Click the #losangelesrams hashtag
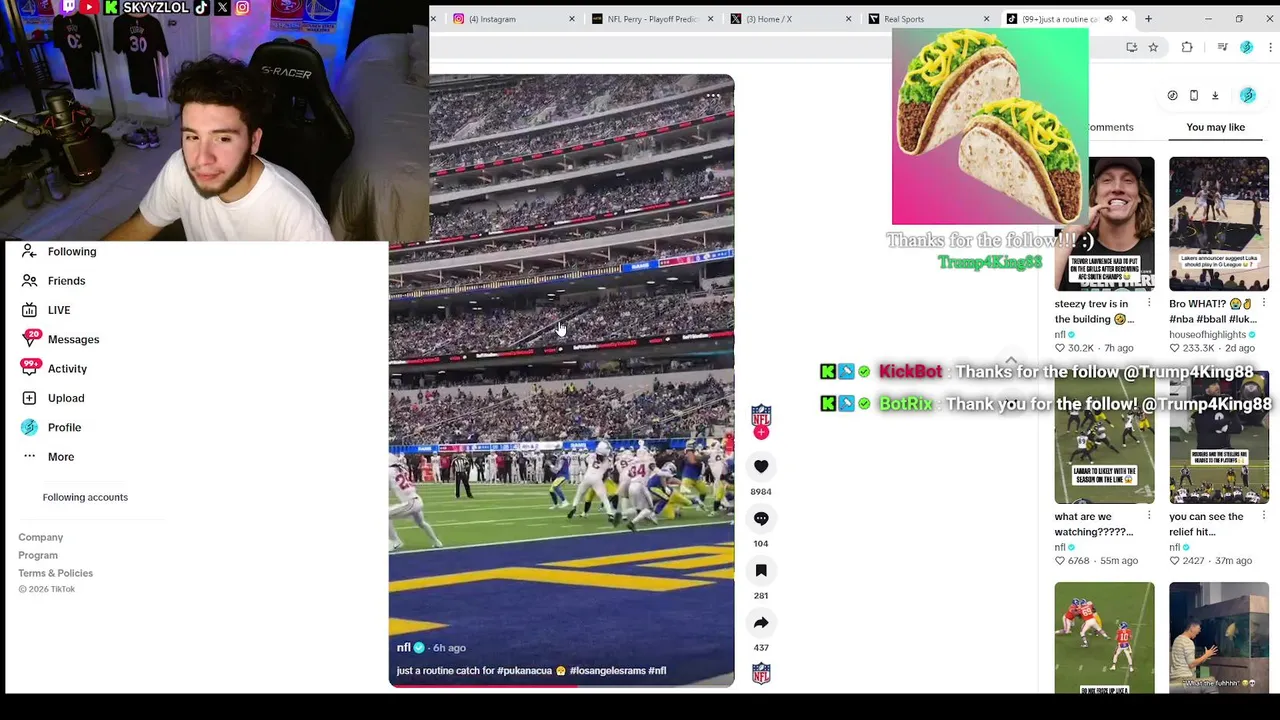 tap(607, 671)
